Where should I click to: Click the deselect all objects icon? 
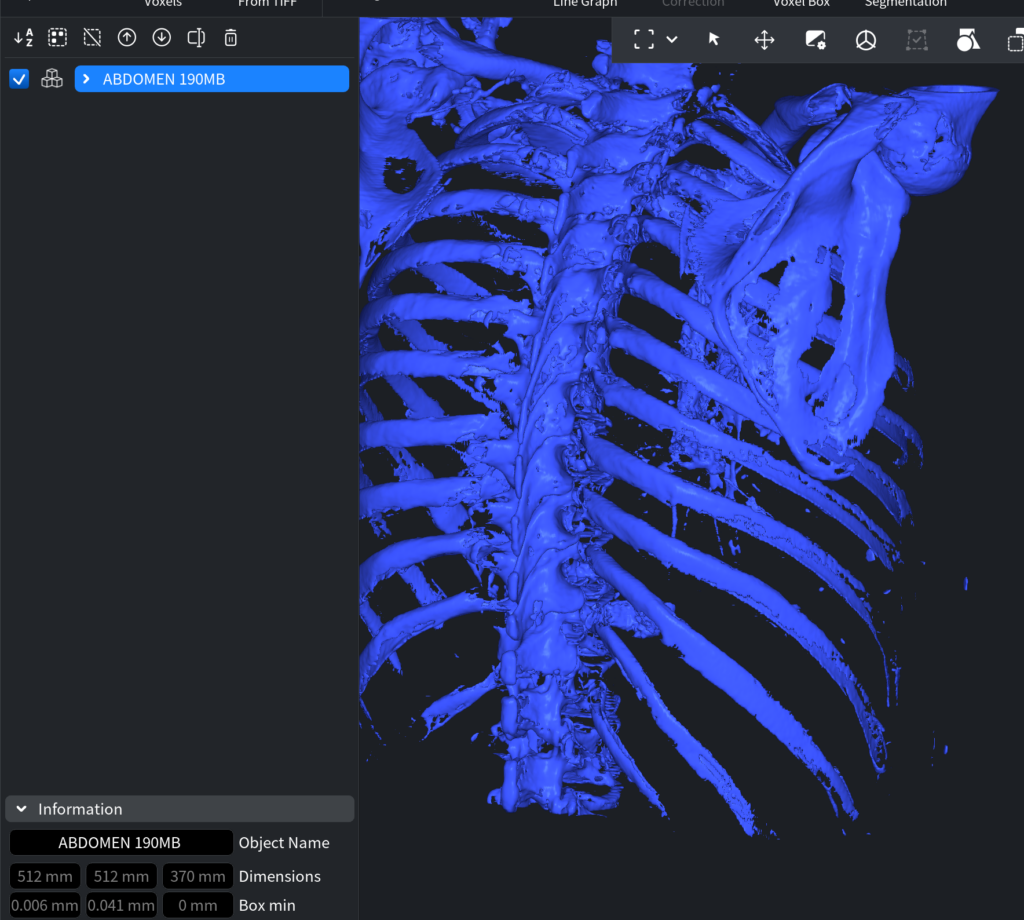pyautogui.click(x=92, y=38)
